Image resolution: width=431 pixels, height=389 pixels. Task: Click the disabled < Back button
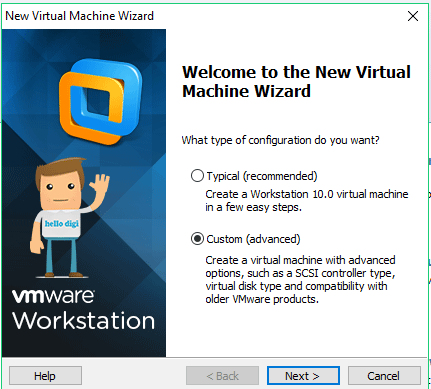[222, 376]
